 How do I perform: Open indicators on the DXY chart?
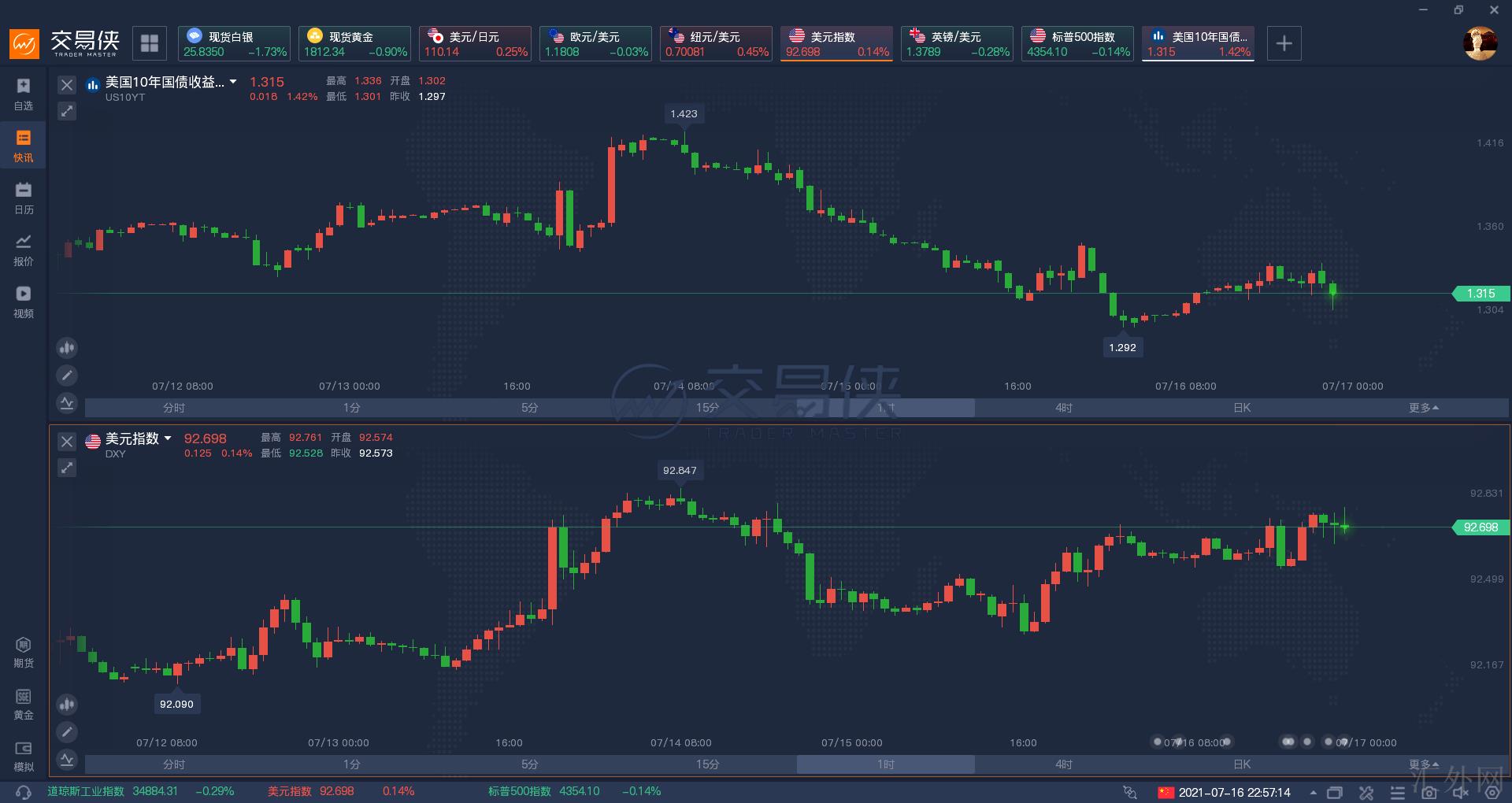click(x=67, y=760)
